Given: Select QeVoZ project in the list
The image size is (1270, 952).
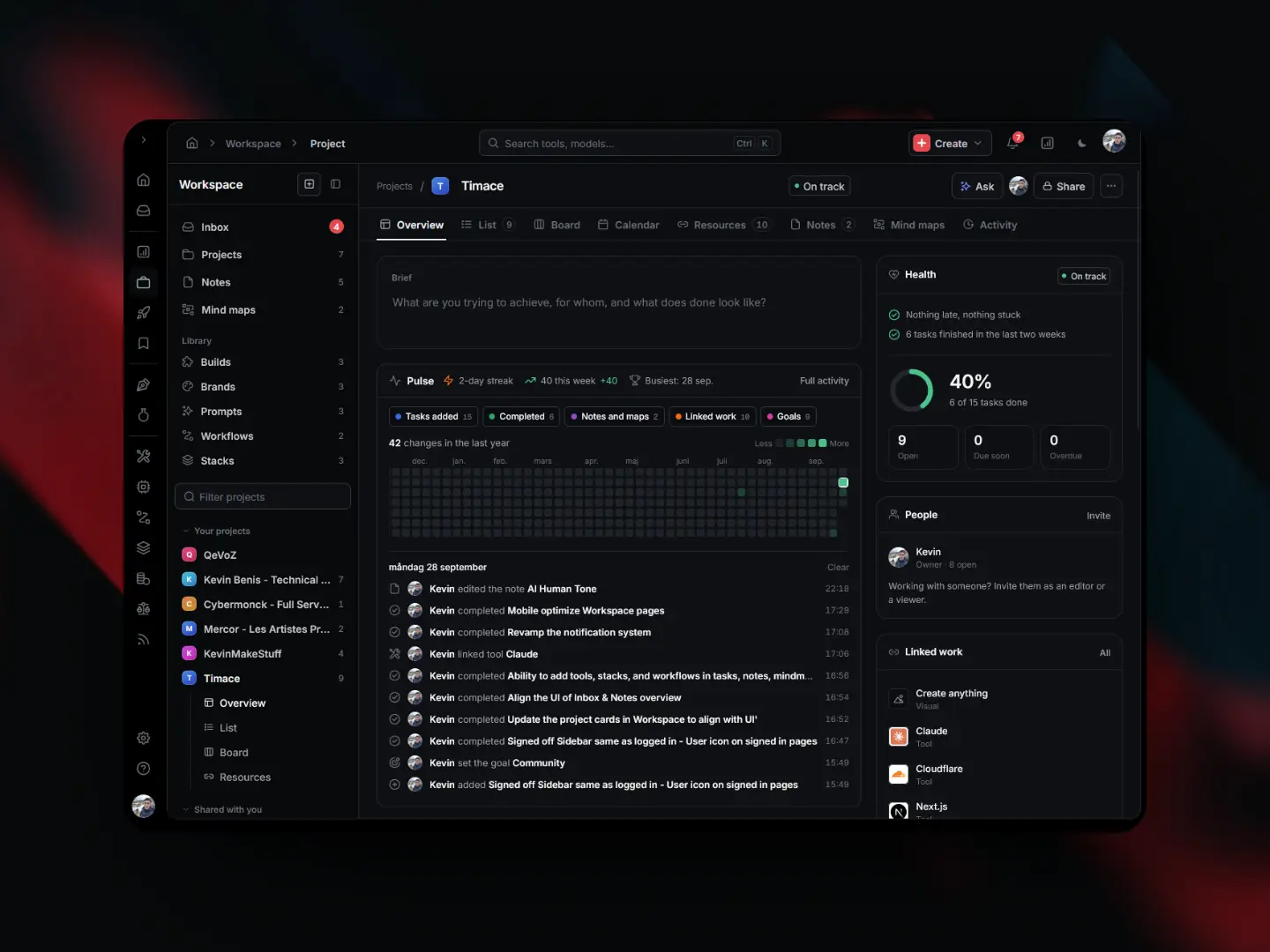Looking at the screenshot, I should tap(263, 555).
